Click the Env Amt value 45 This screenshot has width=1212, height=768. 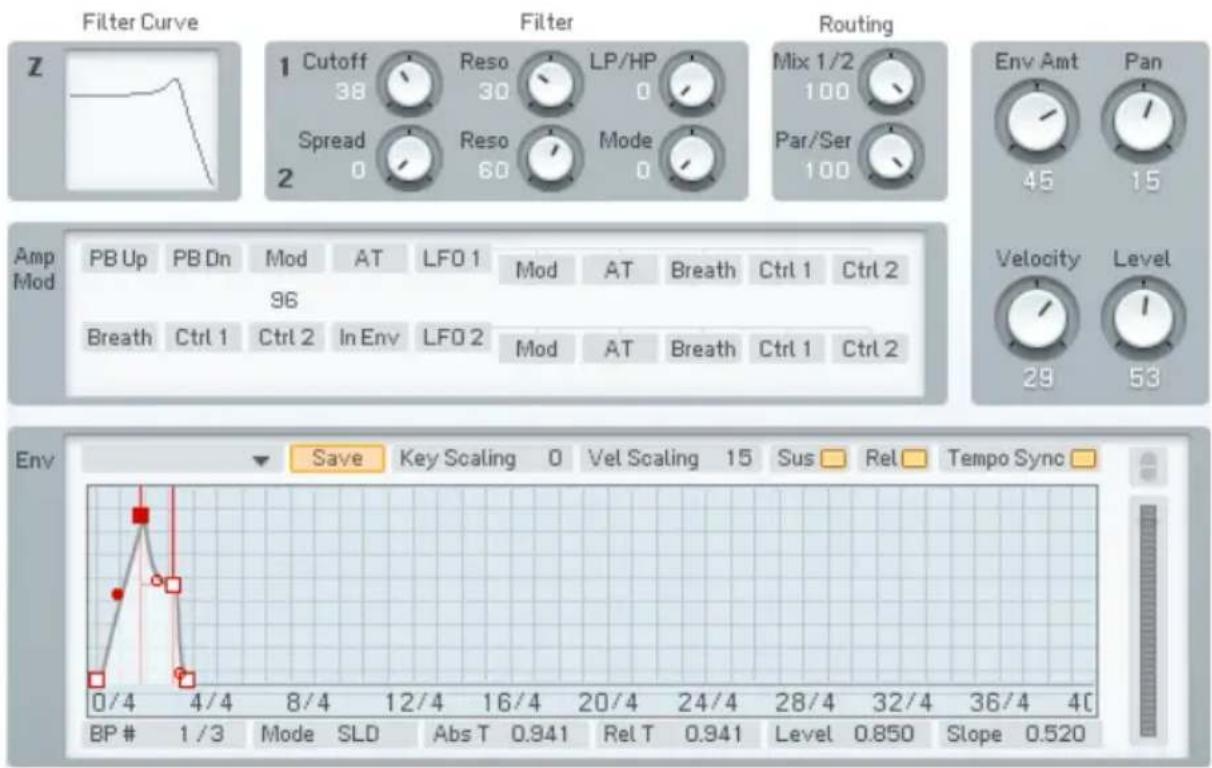(1037, 181)
